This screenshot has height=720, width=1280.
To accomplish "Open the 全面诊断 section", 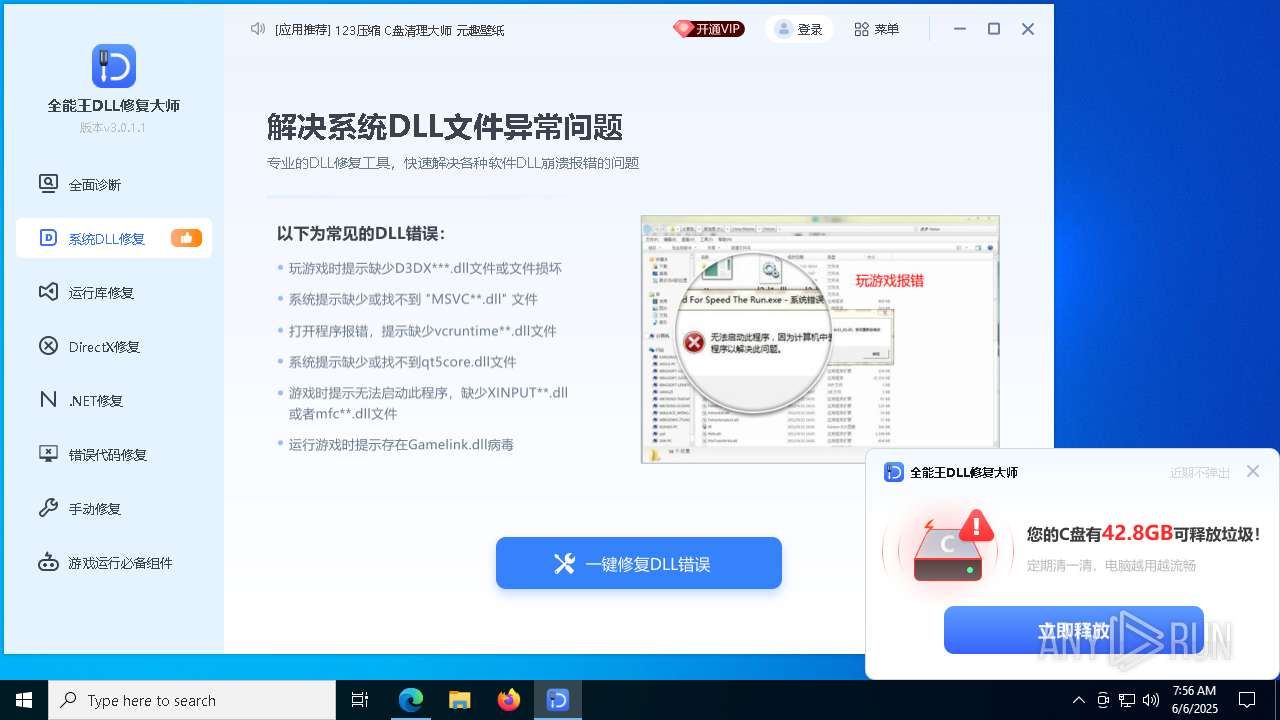I will point(113,184).
